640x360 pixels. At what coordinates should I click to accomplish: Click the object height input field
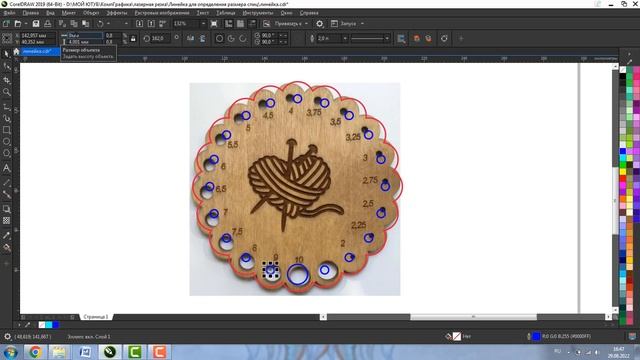(x=84, y=42)
